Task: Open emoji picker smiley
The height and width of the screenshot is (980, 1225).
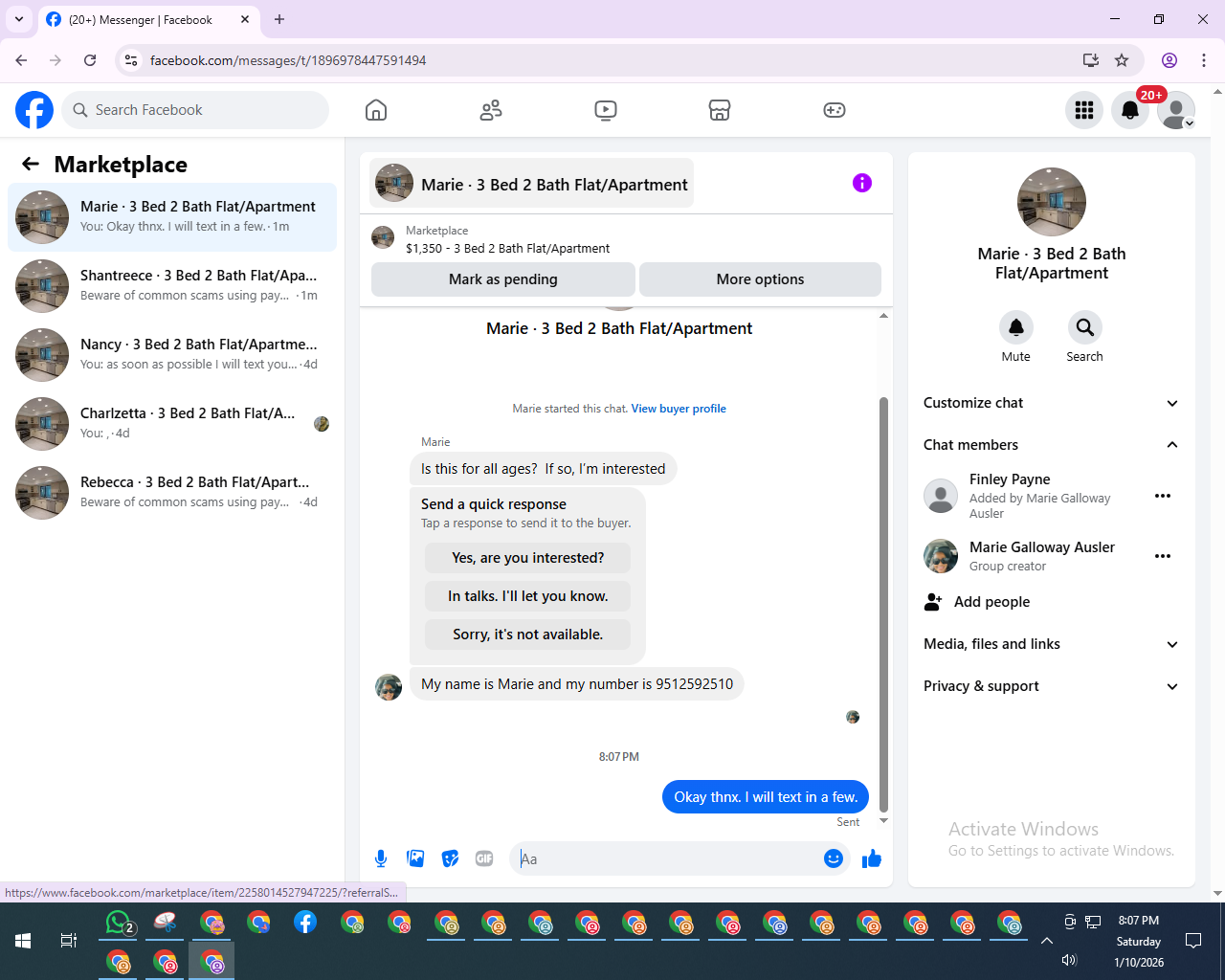Action: coord(834,858)
